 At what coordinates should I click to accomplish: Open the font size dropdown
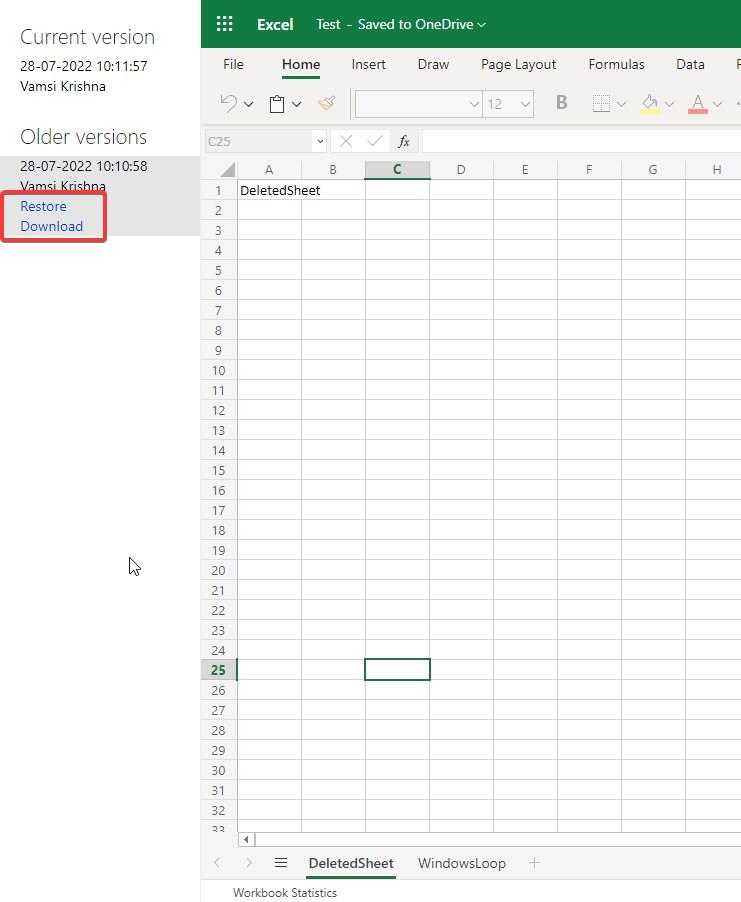pyautogui.click(x=524, y=104)
